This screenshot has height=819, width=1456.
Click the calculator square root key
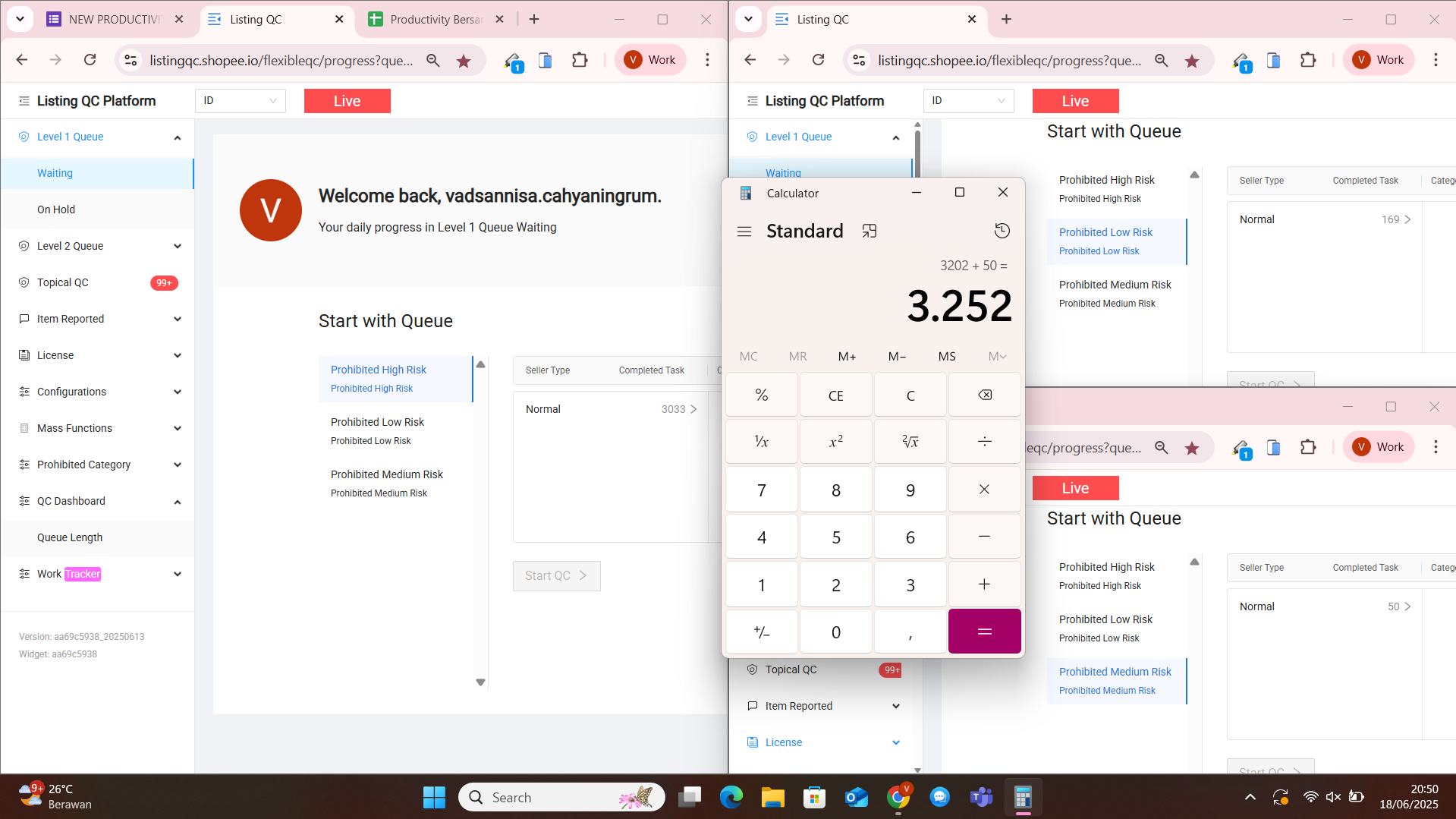[910, 442]
